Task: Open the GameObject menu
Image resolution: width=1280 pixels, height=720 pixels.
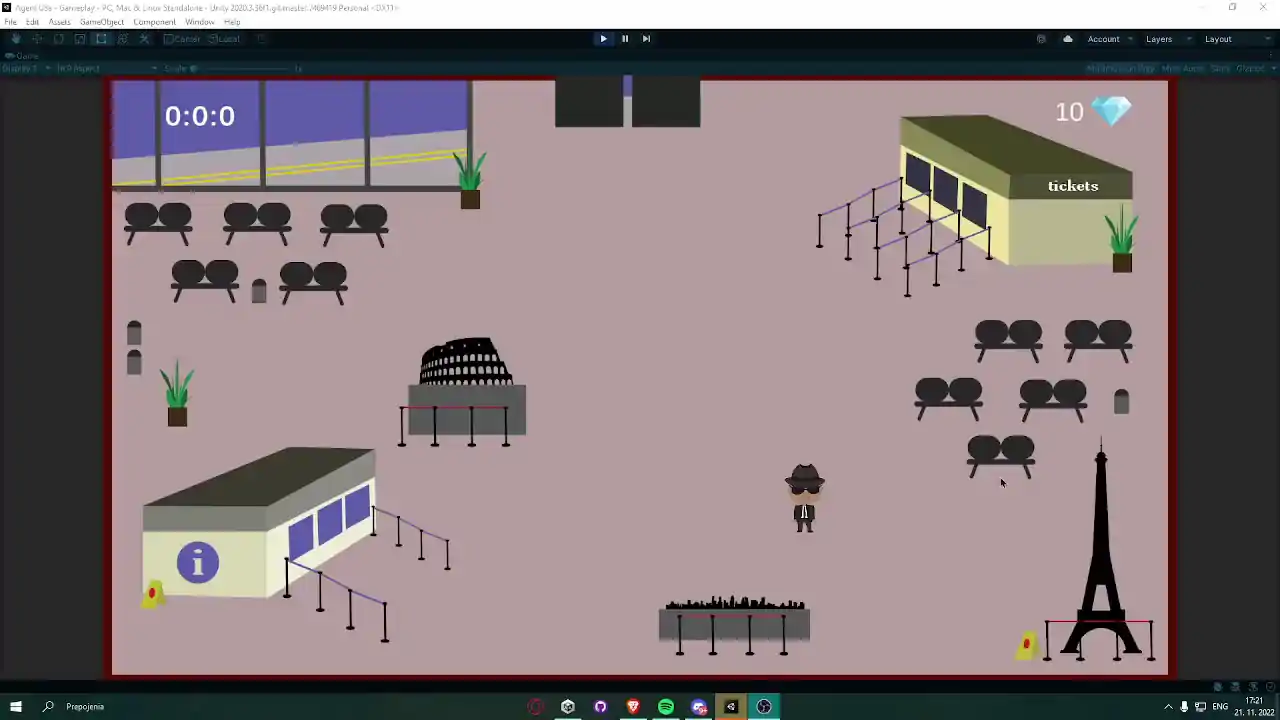Action: click(x=102, y=22)
